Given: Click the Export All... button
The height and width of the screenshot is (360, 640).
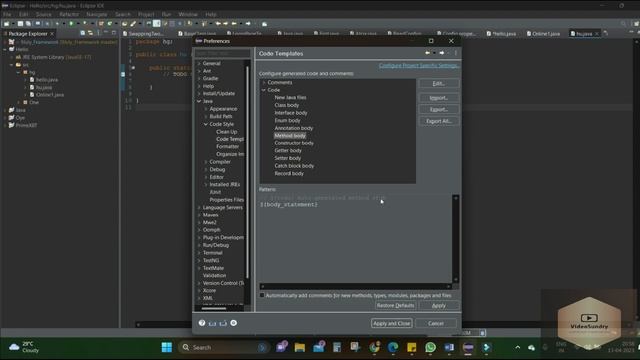Looking at the screenshot, I should [x=439, y=121].
